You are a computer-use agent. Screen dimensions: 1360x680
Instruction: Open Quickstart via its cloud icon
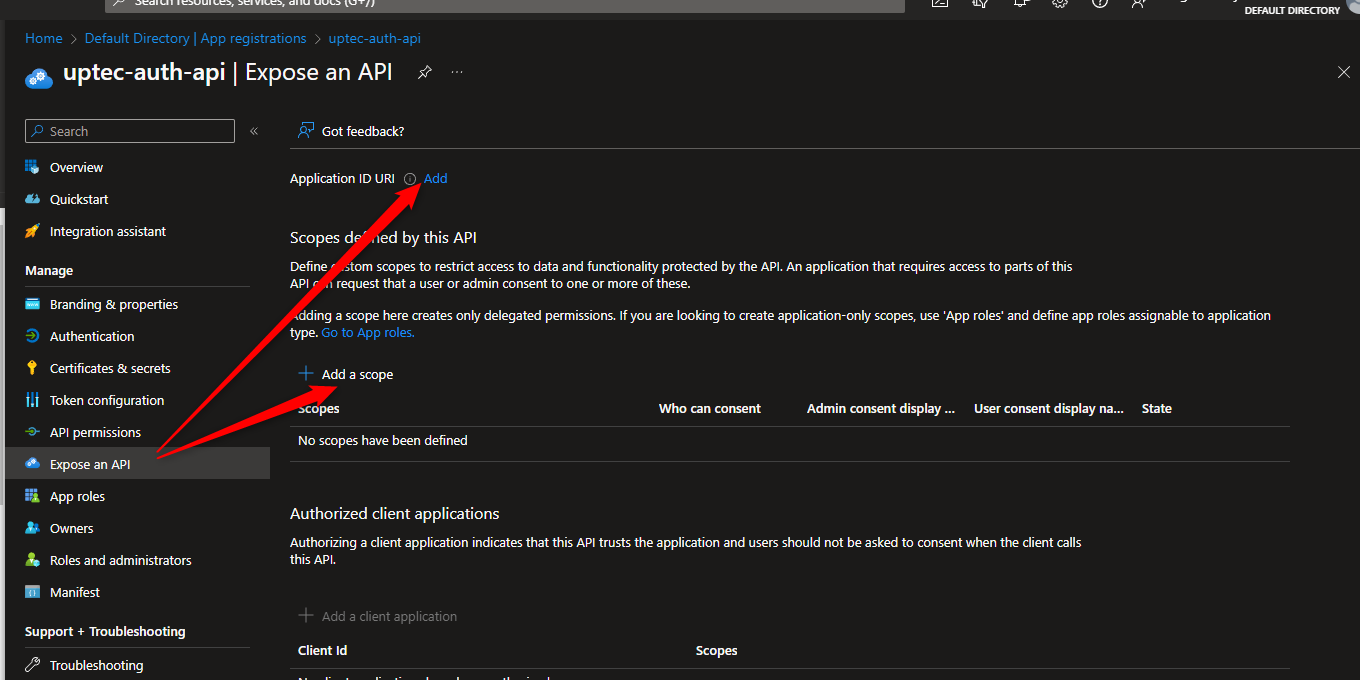(x=32, y=199)
